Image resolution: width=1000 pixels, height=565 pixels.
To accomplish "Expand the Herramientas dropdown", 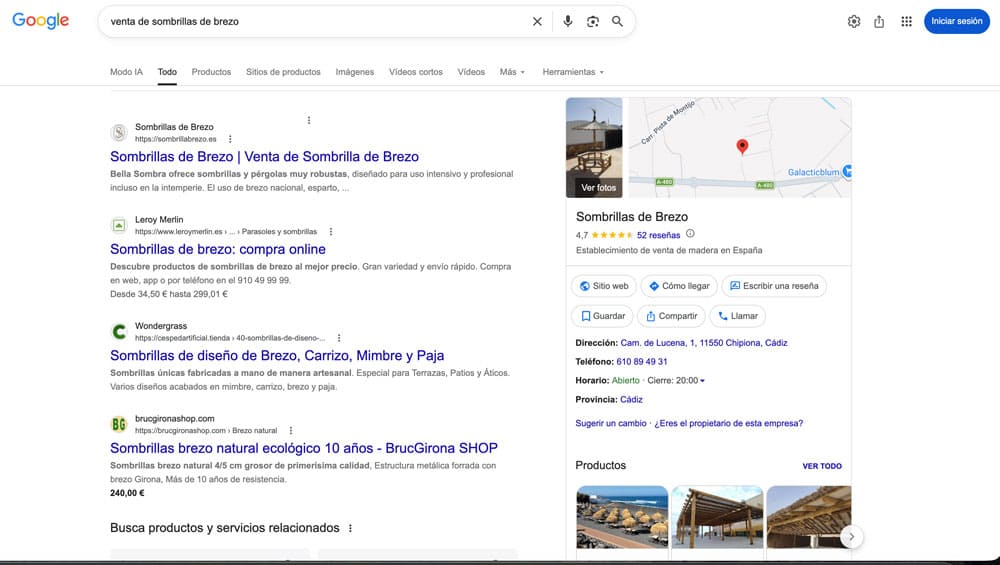I will tap(573, 72).
